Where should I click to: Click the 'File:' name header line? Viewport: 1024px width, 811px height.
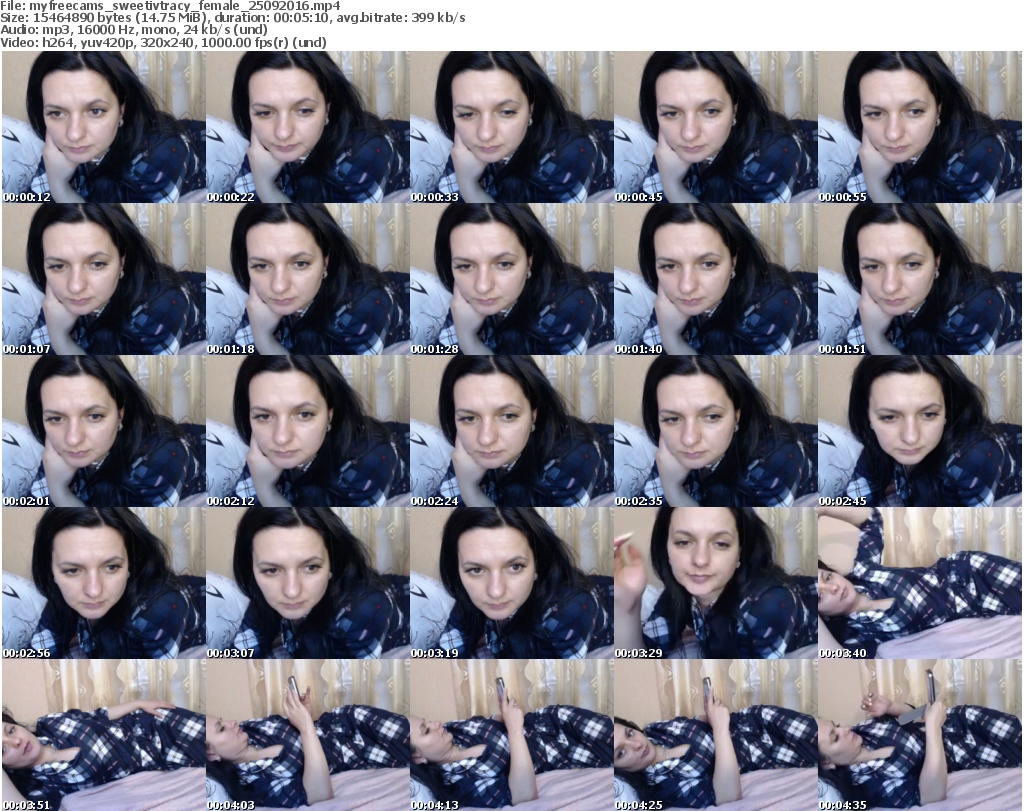coord(170,6)
